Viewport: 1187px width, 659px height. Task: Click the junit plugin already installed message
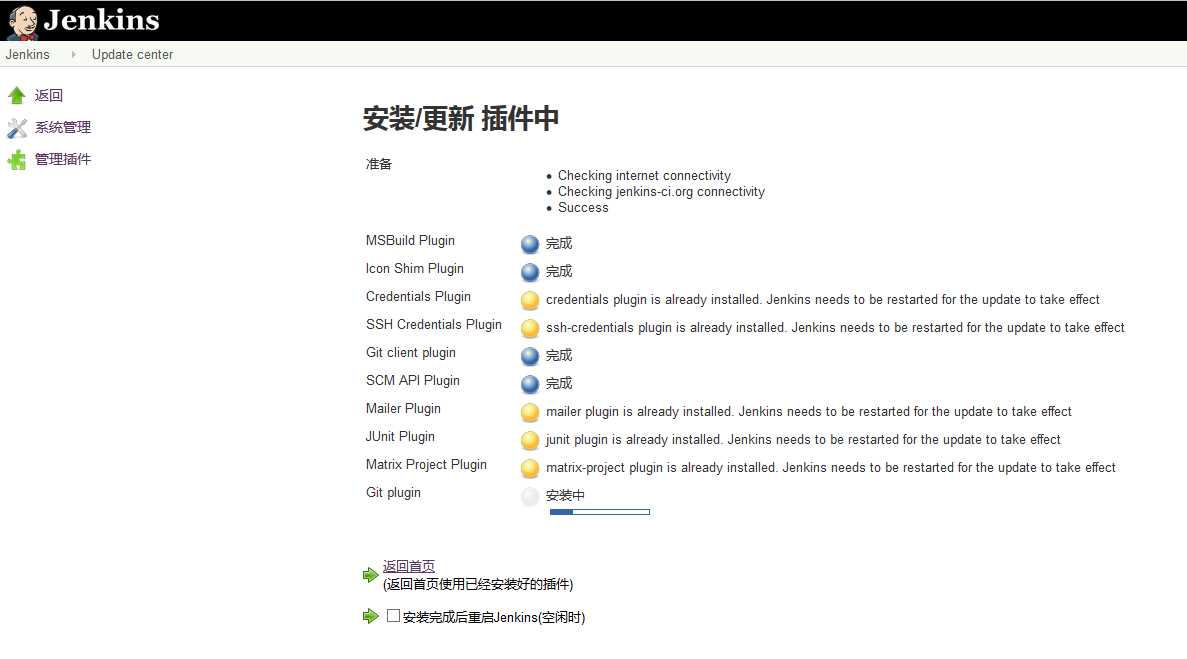click(x=803, y=440)
